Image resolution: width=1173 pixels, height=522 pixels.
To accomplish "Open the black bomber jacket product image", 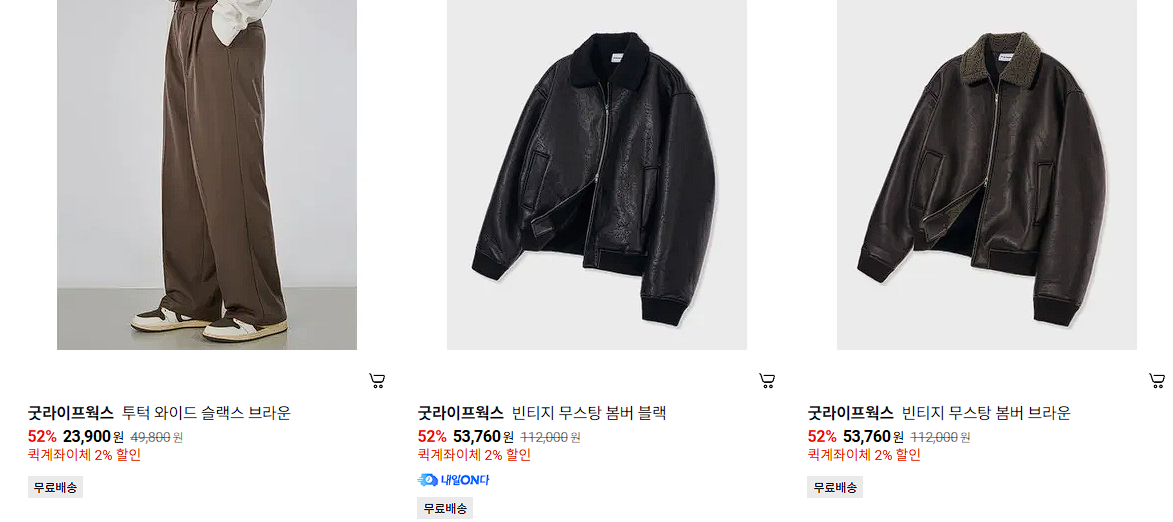I will [597, 175].
